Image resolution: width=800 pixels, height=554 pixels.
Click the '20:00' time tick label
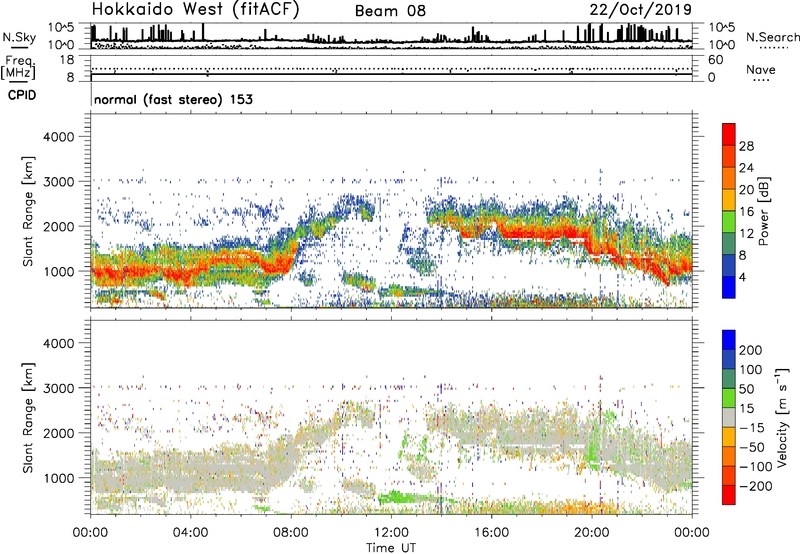pos(591,533)
